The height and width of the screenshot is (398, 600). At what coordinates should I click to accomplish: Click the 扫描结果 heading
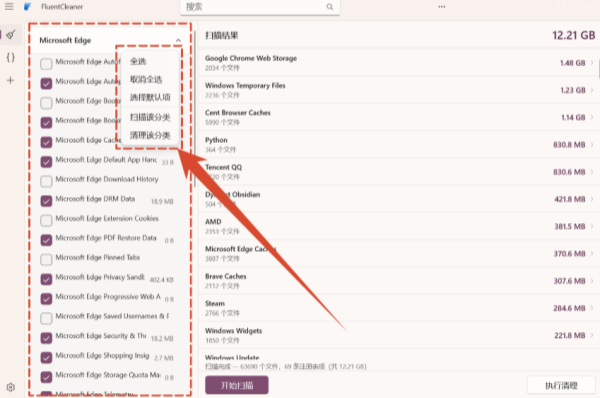point(222,36)
